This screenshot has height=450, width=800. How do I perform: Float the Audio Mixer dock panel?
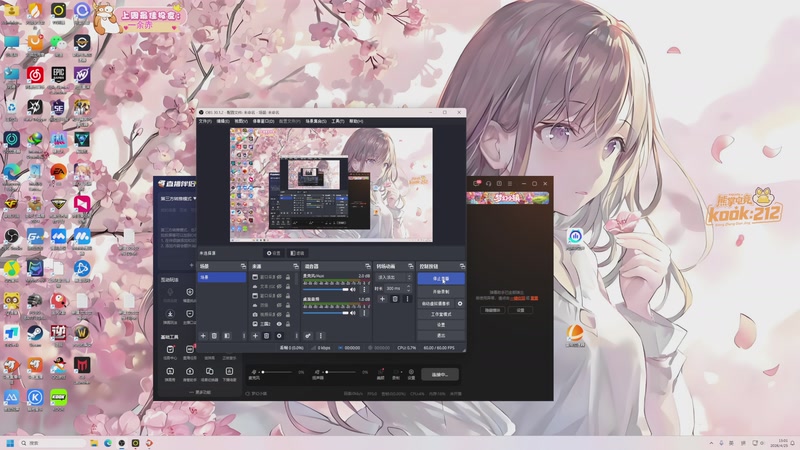click(x=367, y=266)
